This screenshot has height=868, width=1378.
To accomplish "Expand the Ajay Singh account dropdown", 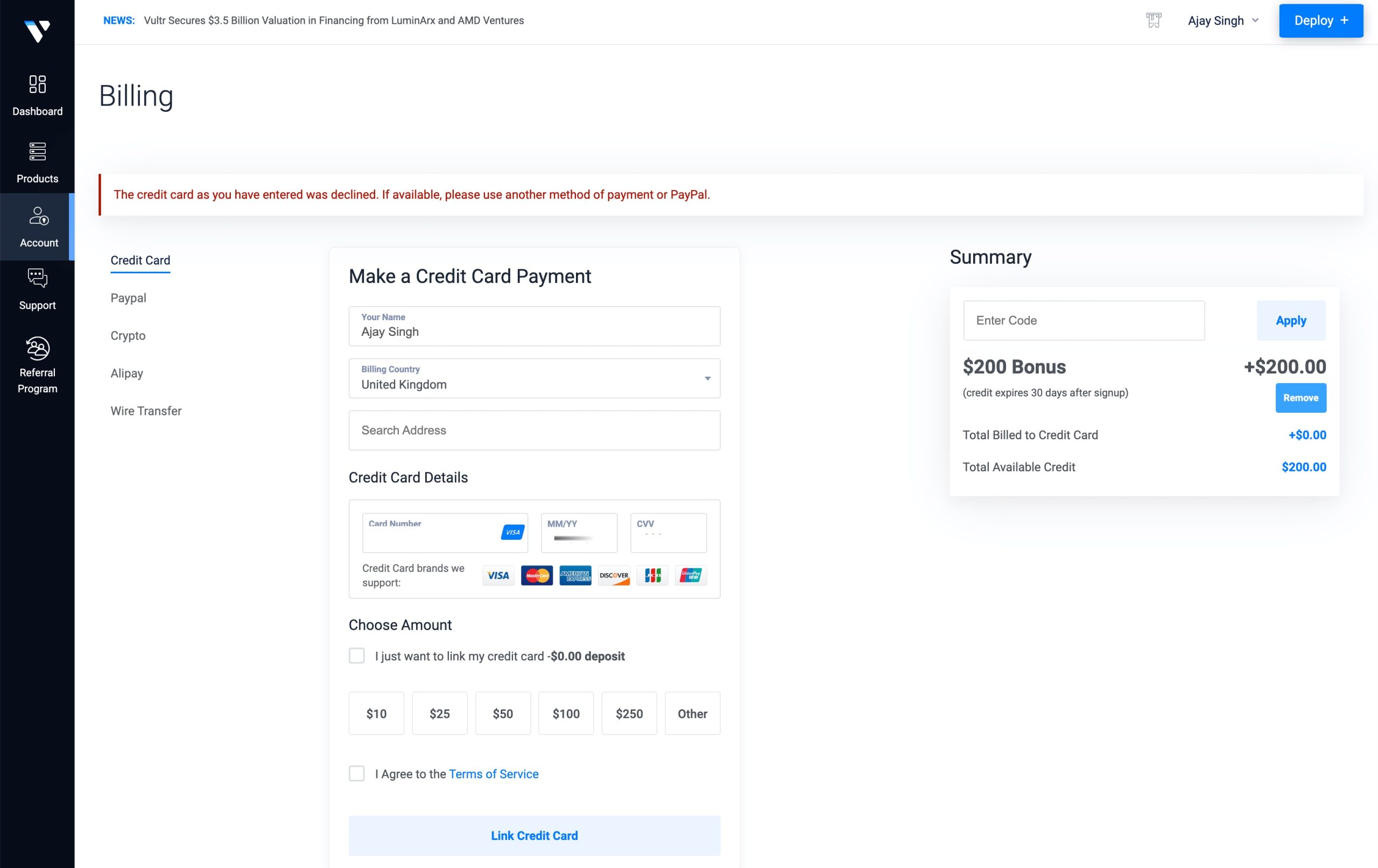I will click(x=1224, y=20).
